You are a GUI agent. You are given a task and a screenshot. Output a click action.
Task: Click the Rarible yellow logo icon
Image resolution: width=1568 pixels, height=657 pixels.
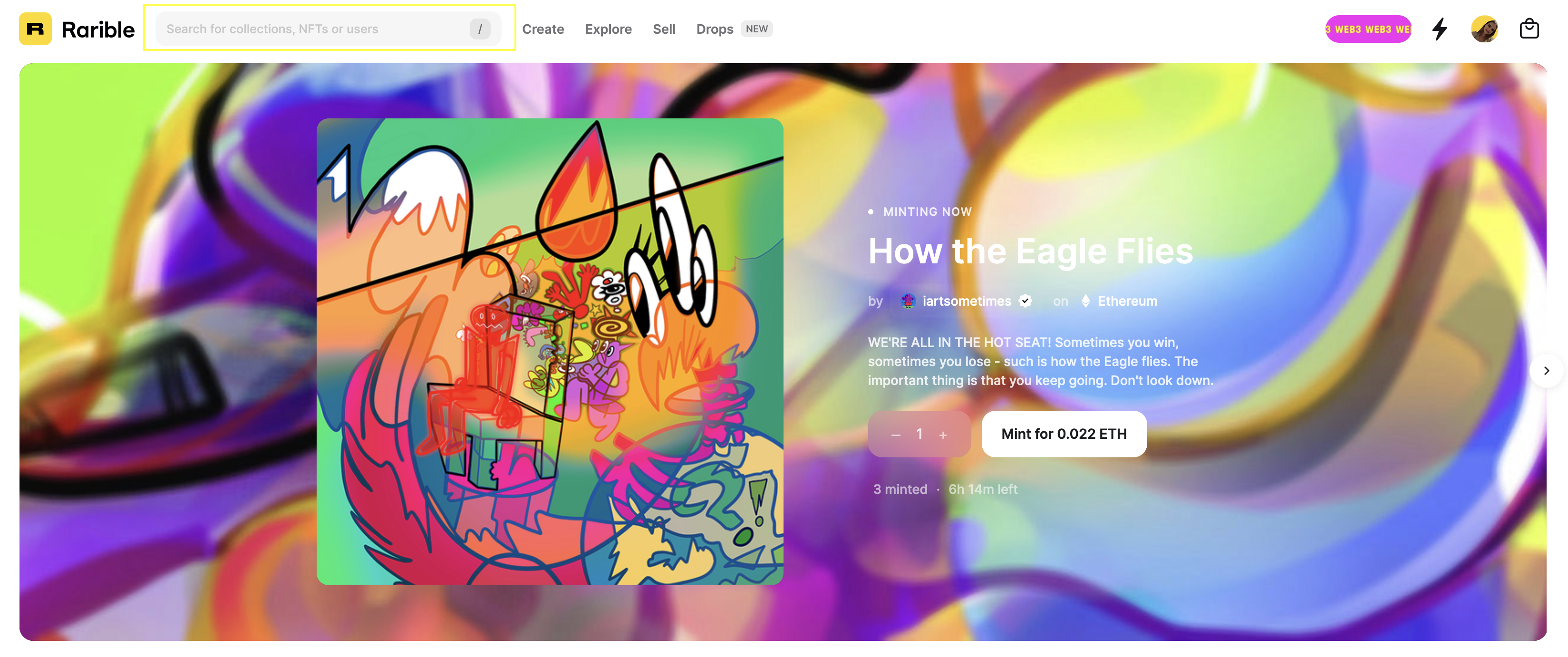[35, 29]
